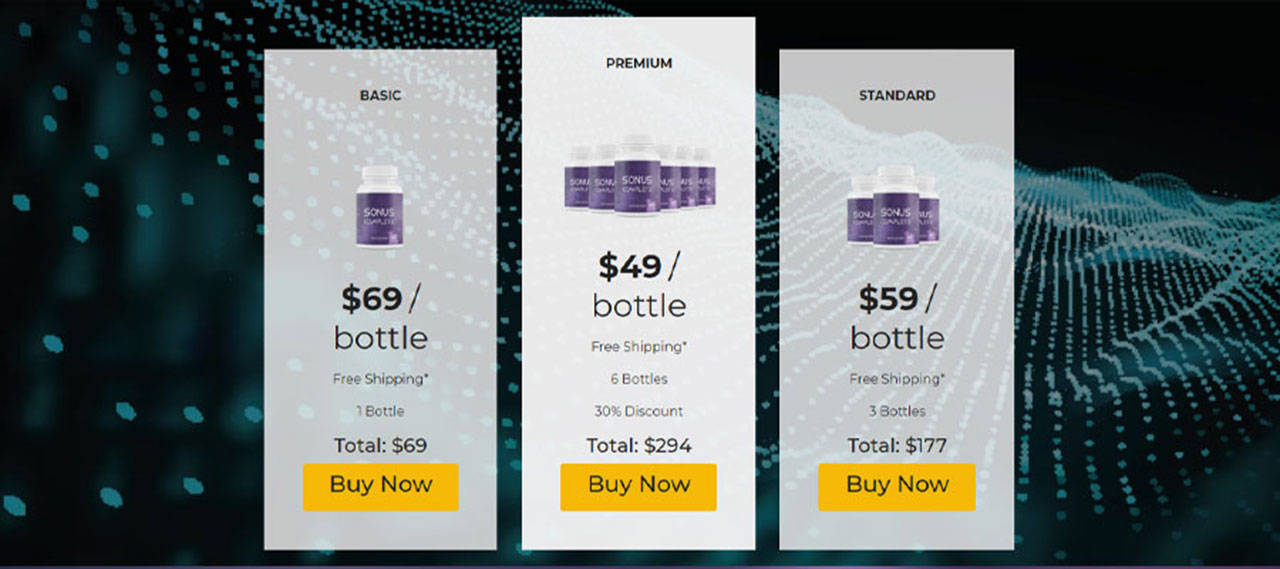Click the Total: $69 text
1280x569 pixels.
click(x=381, y=446)
